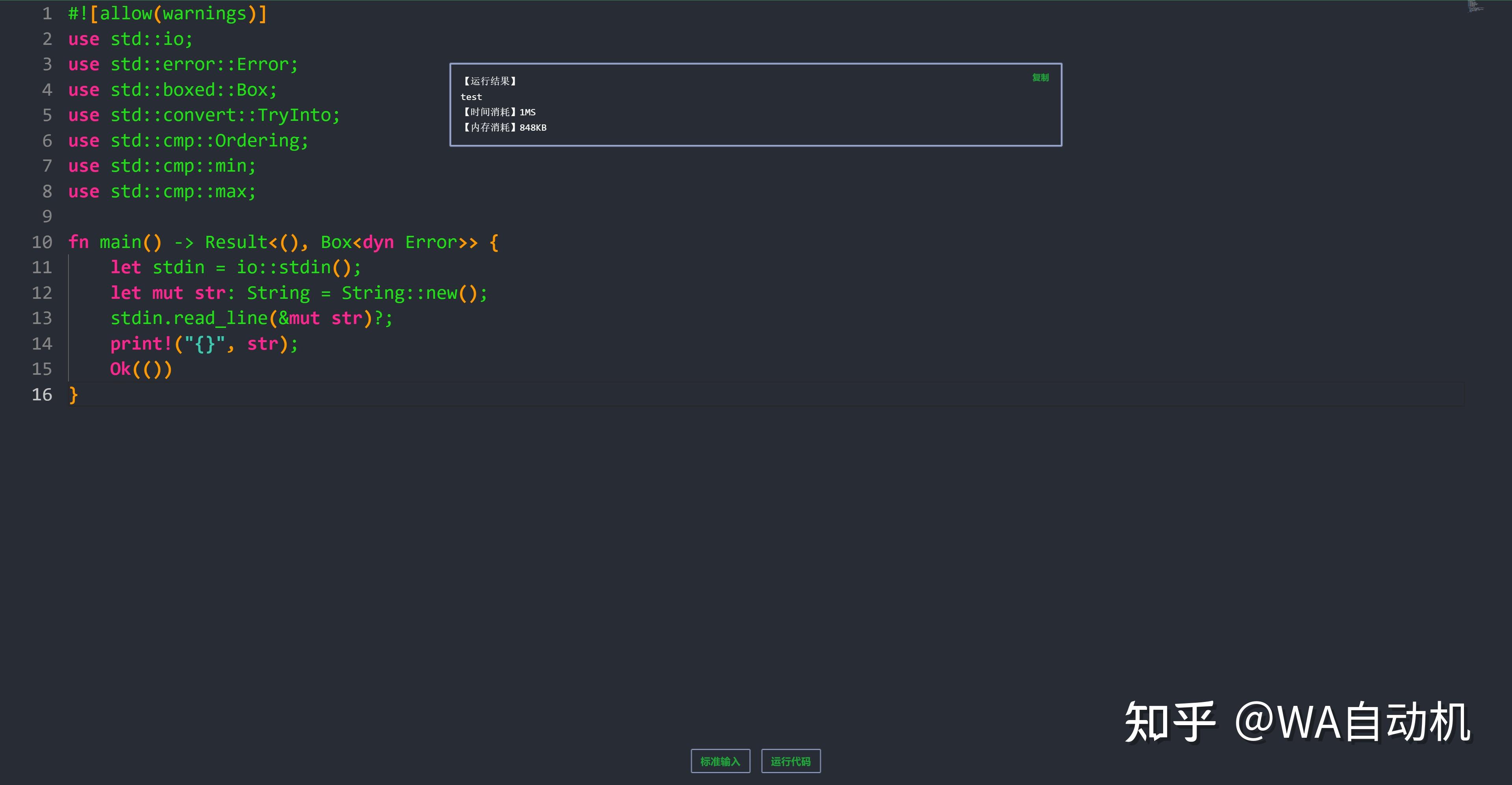Click the test output line in result box

pos(471,97)
